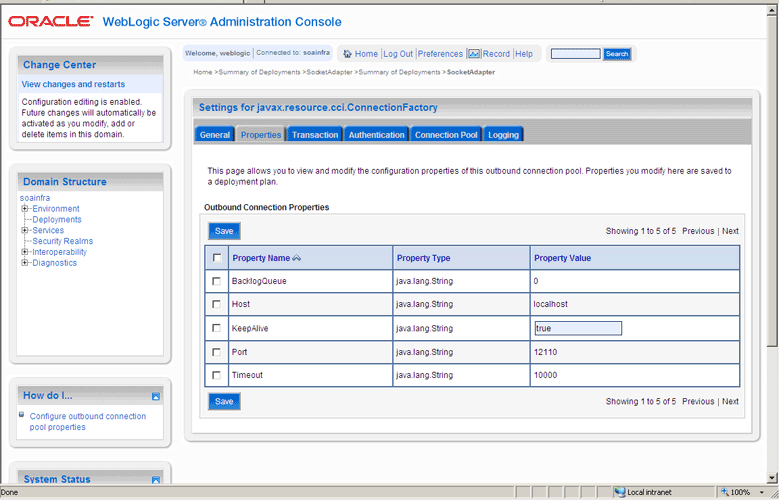The height and width of the screenshot is (500, 779).
Task: Click the Timeout value 10000
Action: pyautogui.click(x=545, y=375)
